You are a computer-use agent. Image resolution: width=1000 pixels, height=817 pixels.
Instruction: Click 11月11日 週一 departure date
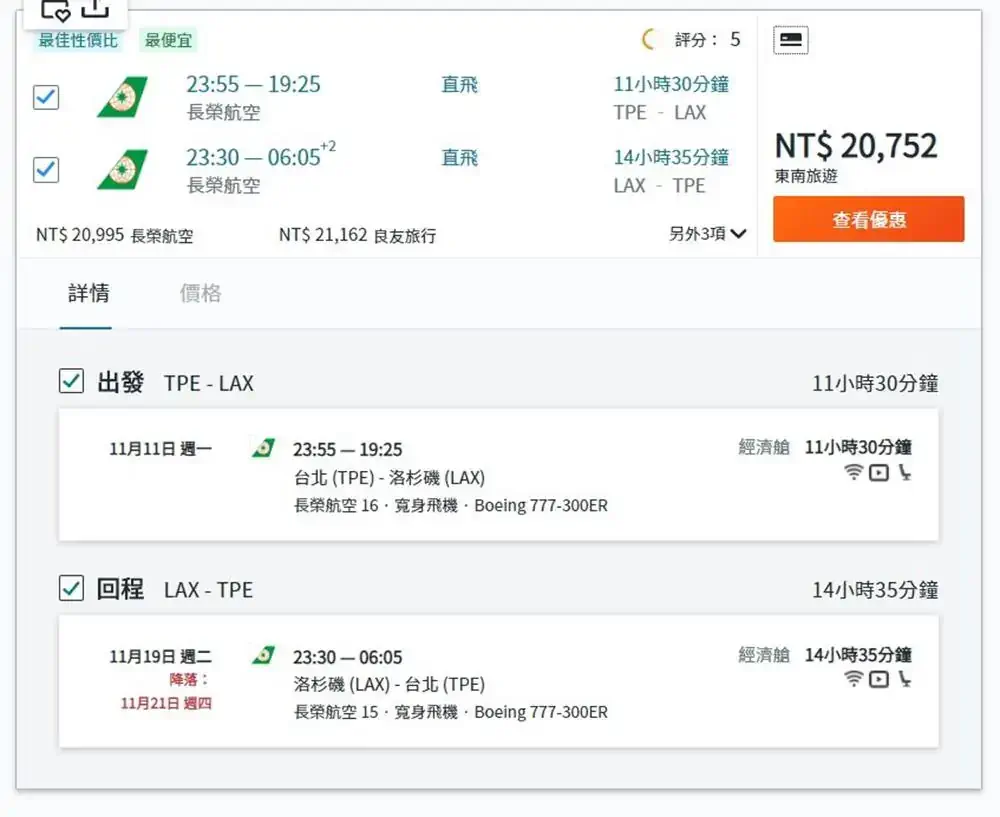point(160,449)
